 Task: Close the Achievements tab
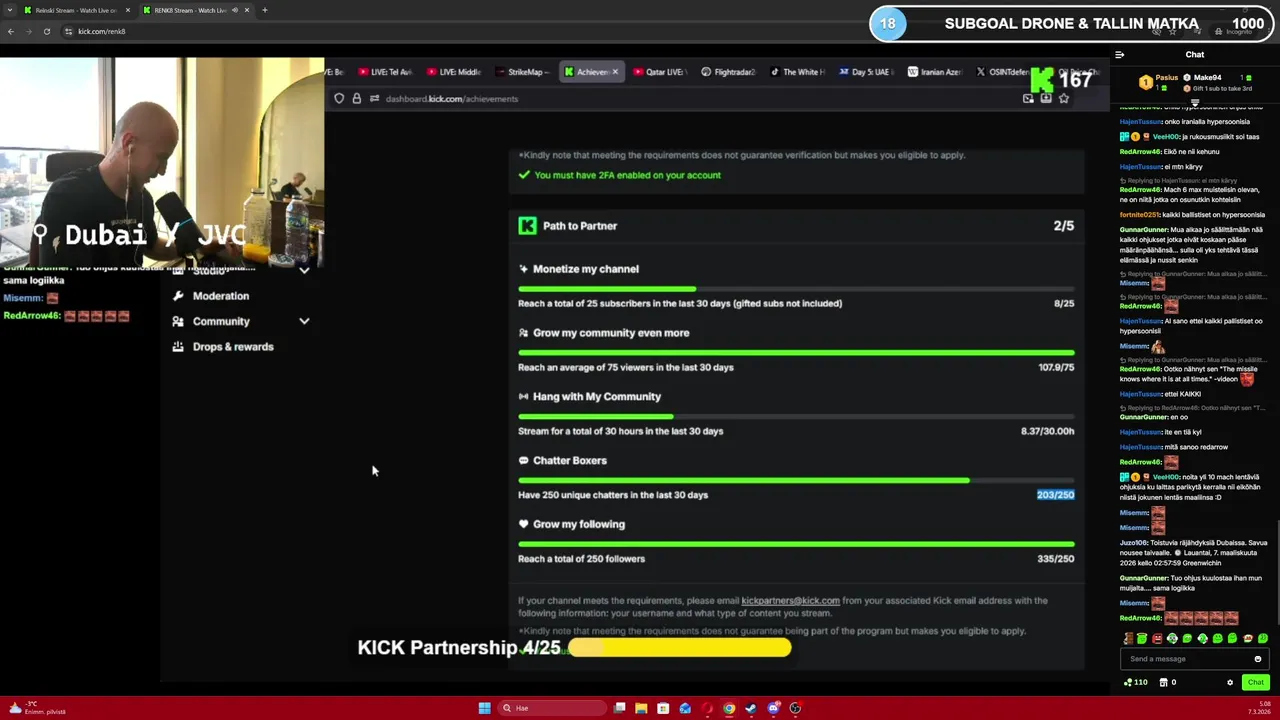pos(615,72)
